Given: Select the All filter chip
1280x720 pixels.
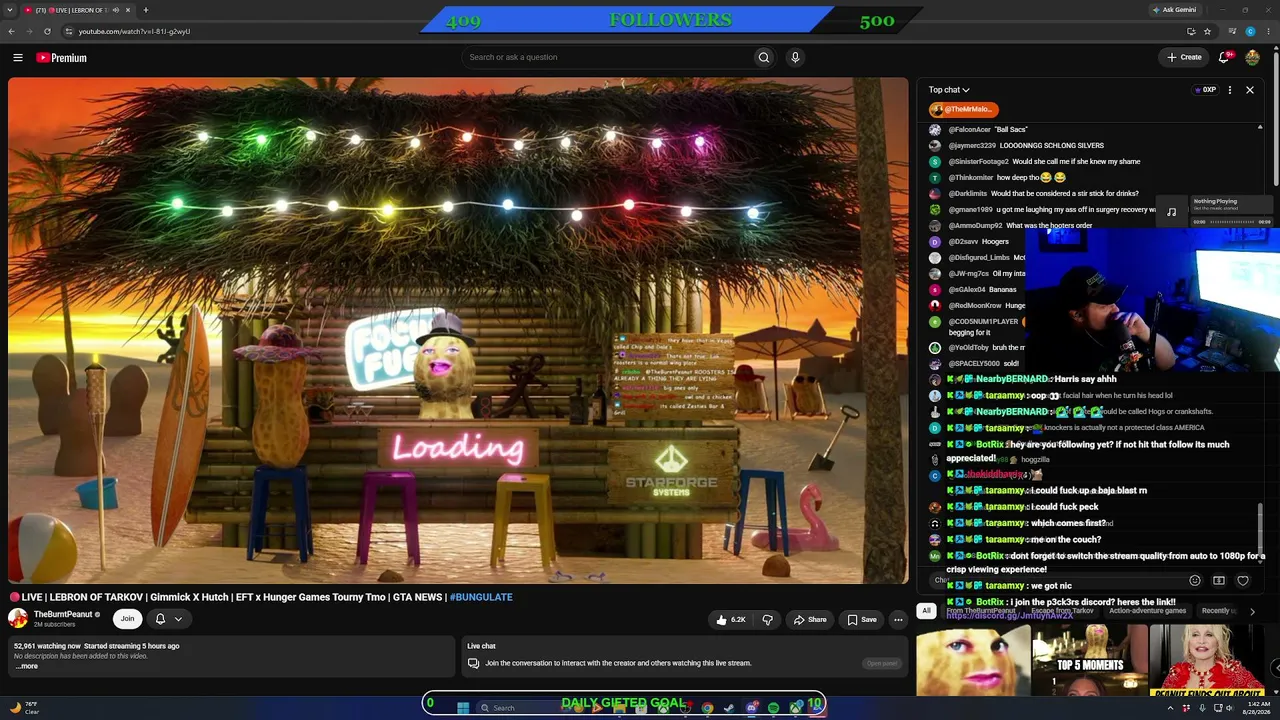Looking at the screenshot, I should pyautogui.click(x=926, y=610).
